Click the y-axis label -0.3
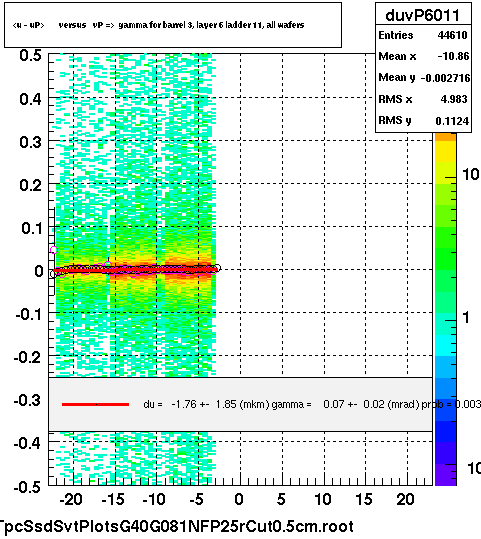 click(28, 400)
